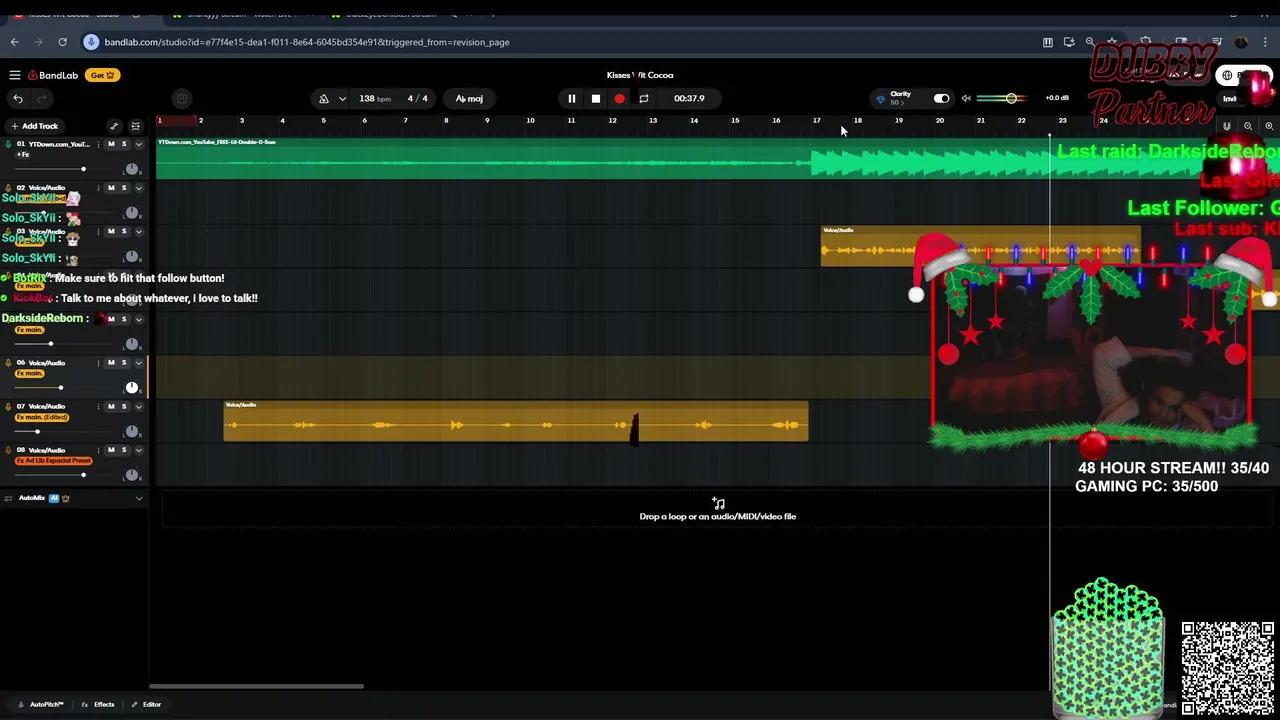The height and width of the screenshot is (720, 1280).
Task: Toggle loop cycle mode
Action: [x=644, y=98]
